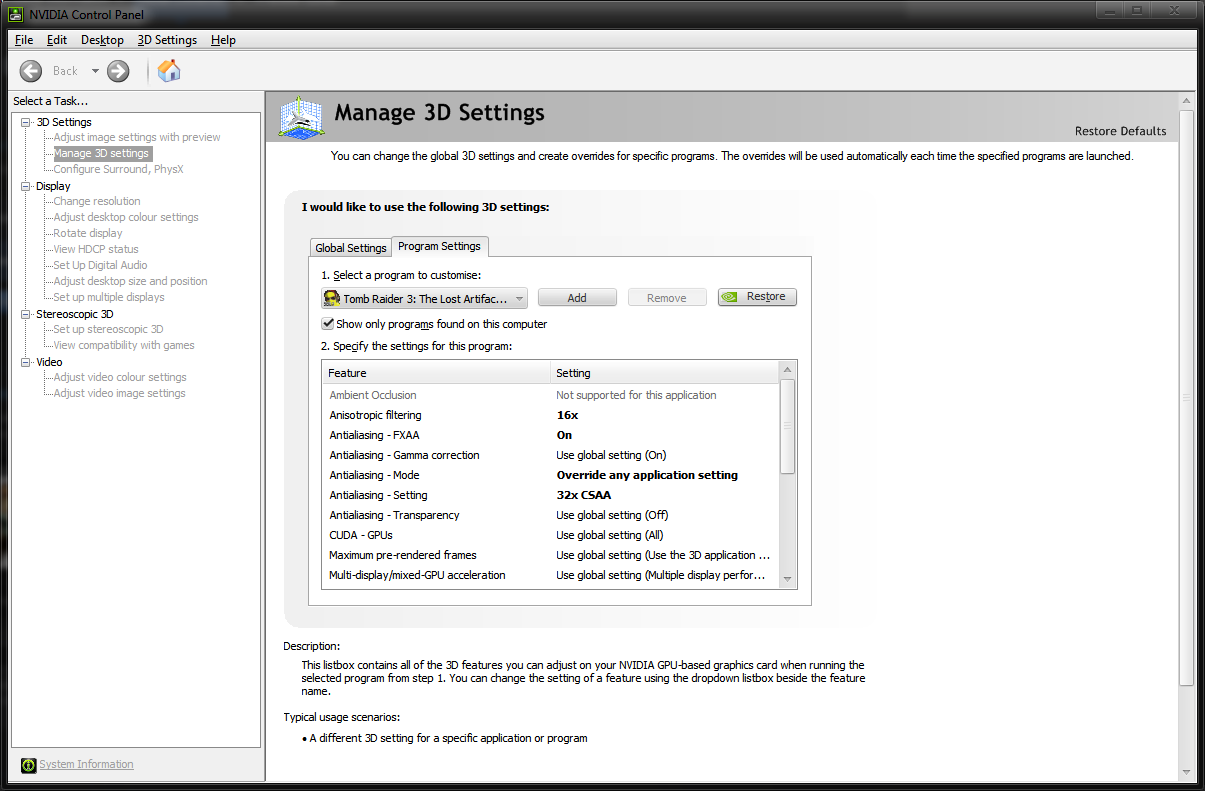Click the CUDA - GPUs setting value
Image resolution: width=1205 pixels, height=791 pixels.
tap(608, 535)
